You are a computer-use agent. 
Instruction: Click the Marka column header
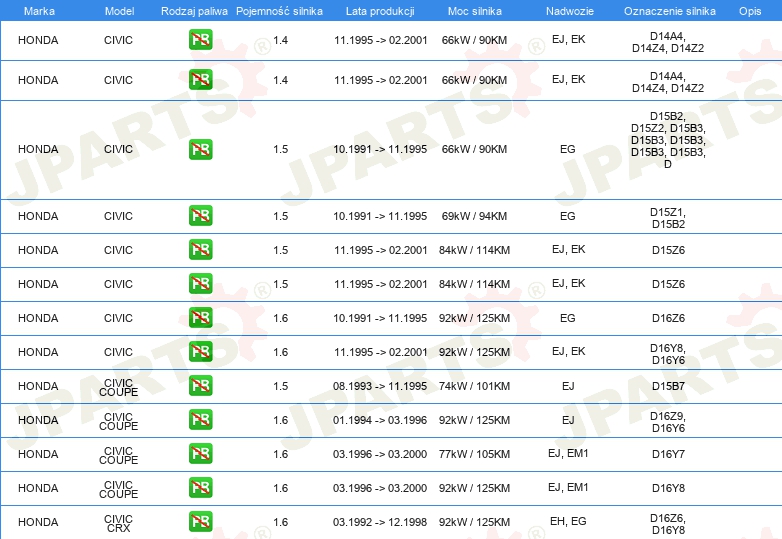point(39,11)
